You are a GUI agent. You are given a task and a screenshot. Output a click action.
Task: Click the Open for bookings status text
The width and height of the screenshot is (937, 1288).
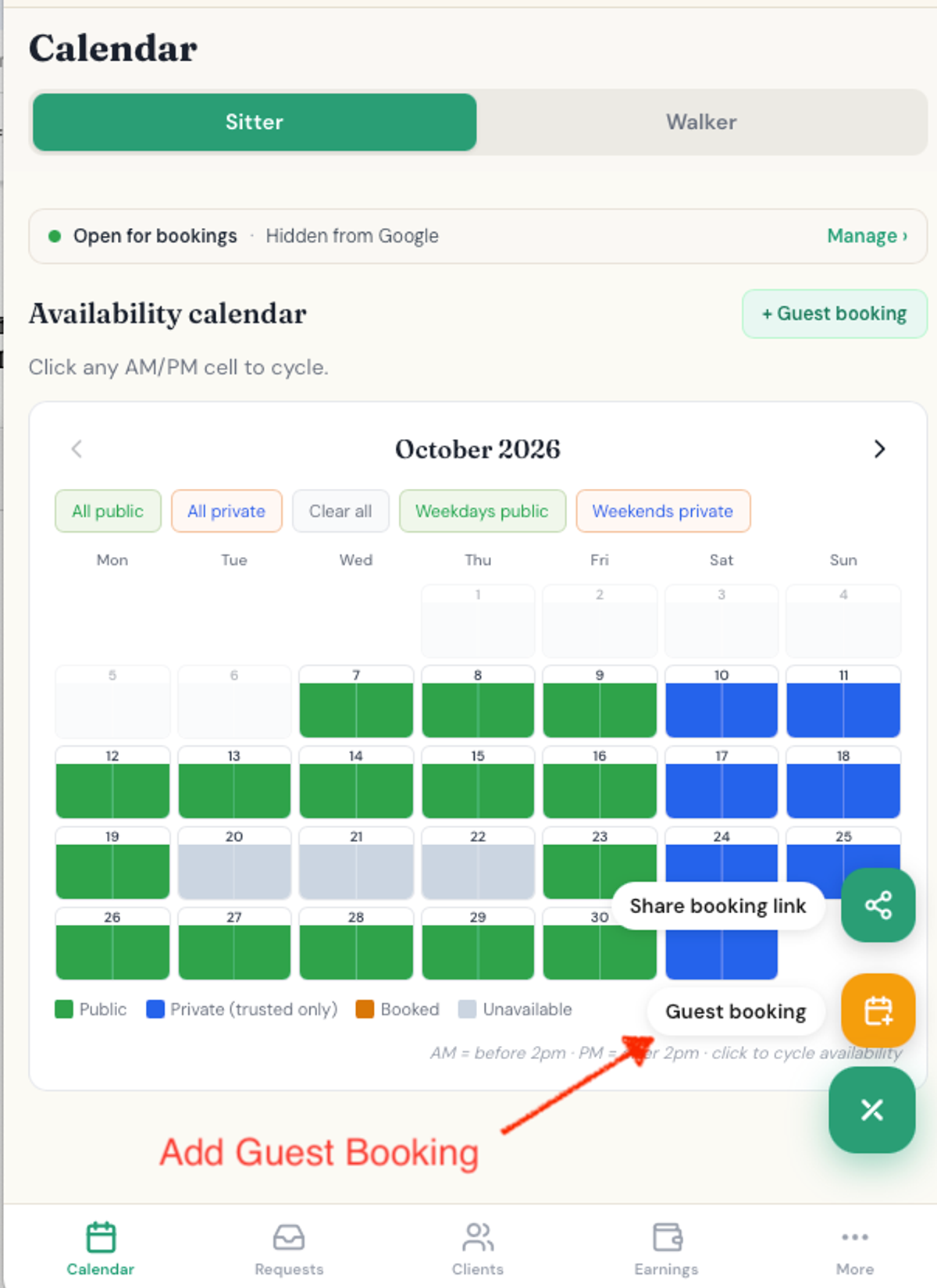tap(155, 236)
